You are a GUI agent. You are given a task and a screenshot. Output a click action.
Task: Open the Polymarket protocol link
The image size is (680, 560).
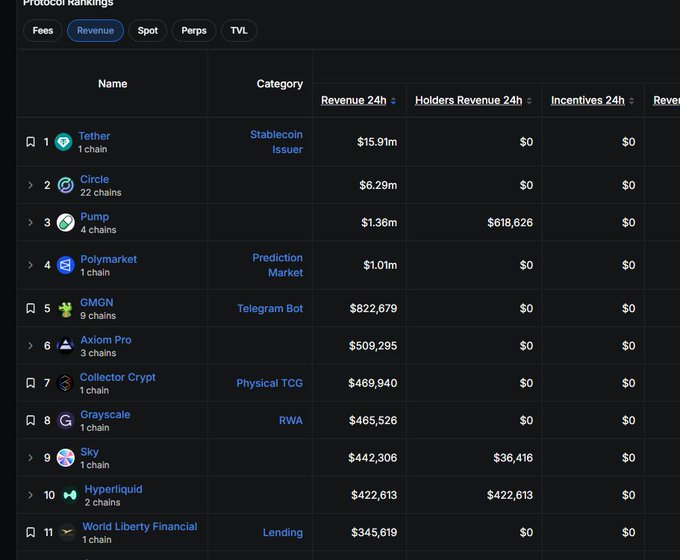(x=108, y=259)
